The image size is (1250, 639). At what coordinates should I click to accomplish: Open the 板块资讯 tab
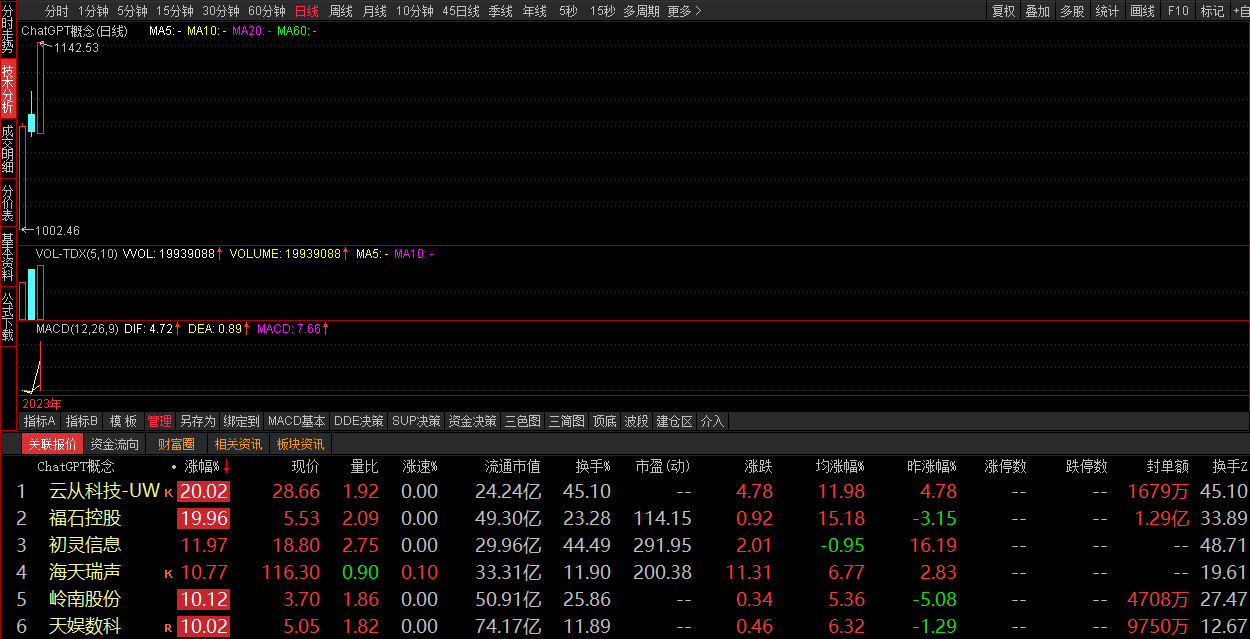tap(300, 444)
